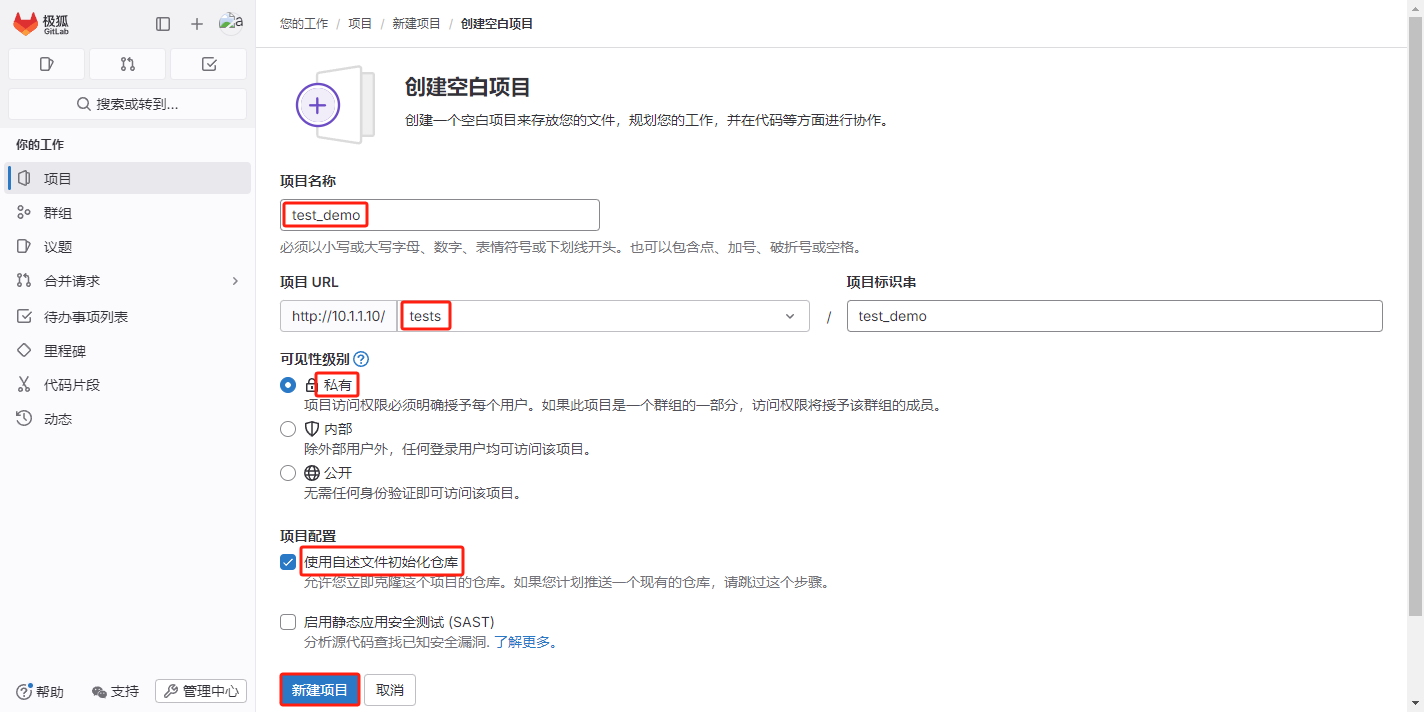Open merge requests shortcut icon
Screen dimensions: 1424x712
point(127,64)
